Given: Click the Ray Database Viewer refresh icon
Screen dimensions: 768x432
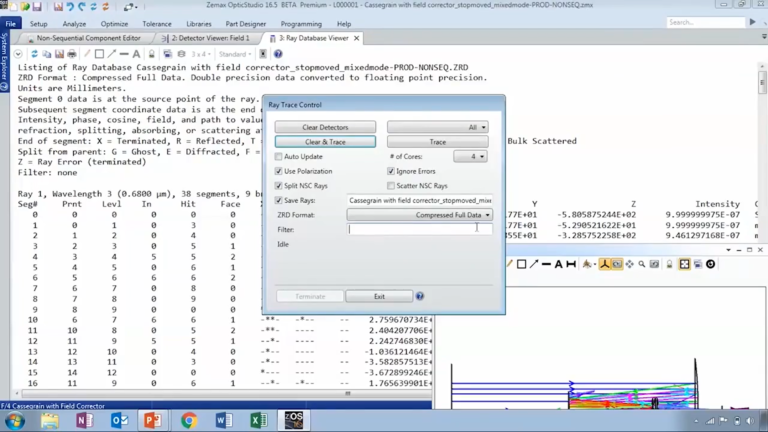Looking at the screenshot, I should click(x=34, y=54).
